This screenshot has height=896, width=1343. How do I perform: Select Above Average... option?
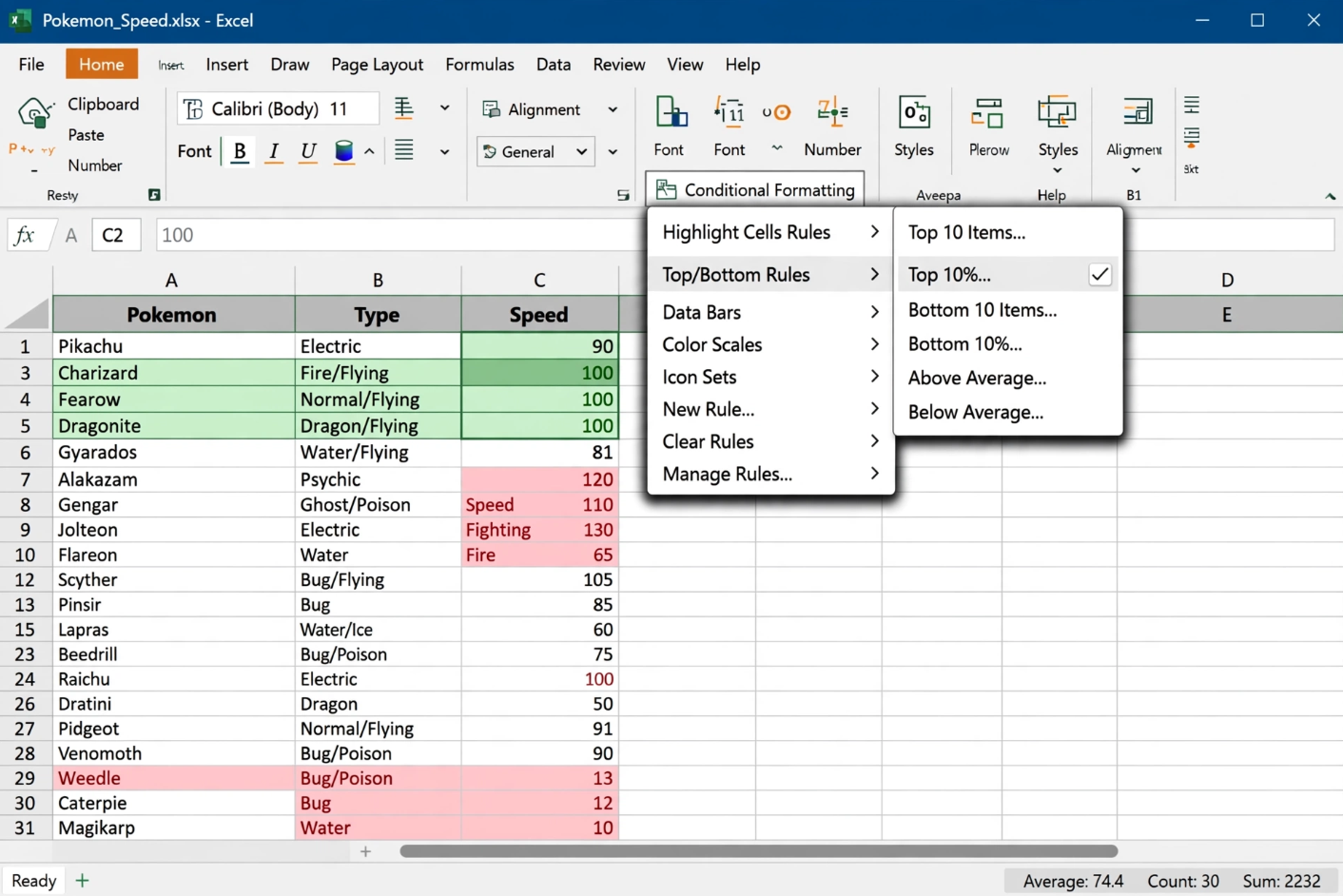tap(1008, 379)
